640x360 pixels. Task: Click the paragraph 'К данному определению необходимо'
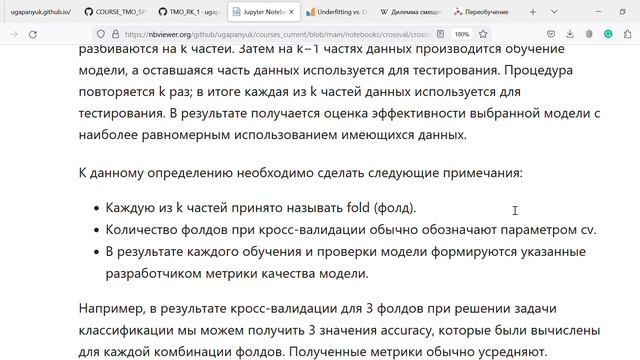(300, 173)
